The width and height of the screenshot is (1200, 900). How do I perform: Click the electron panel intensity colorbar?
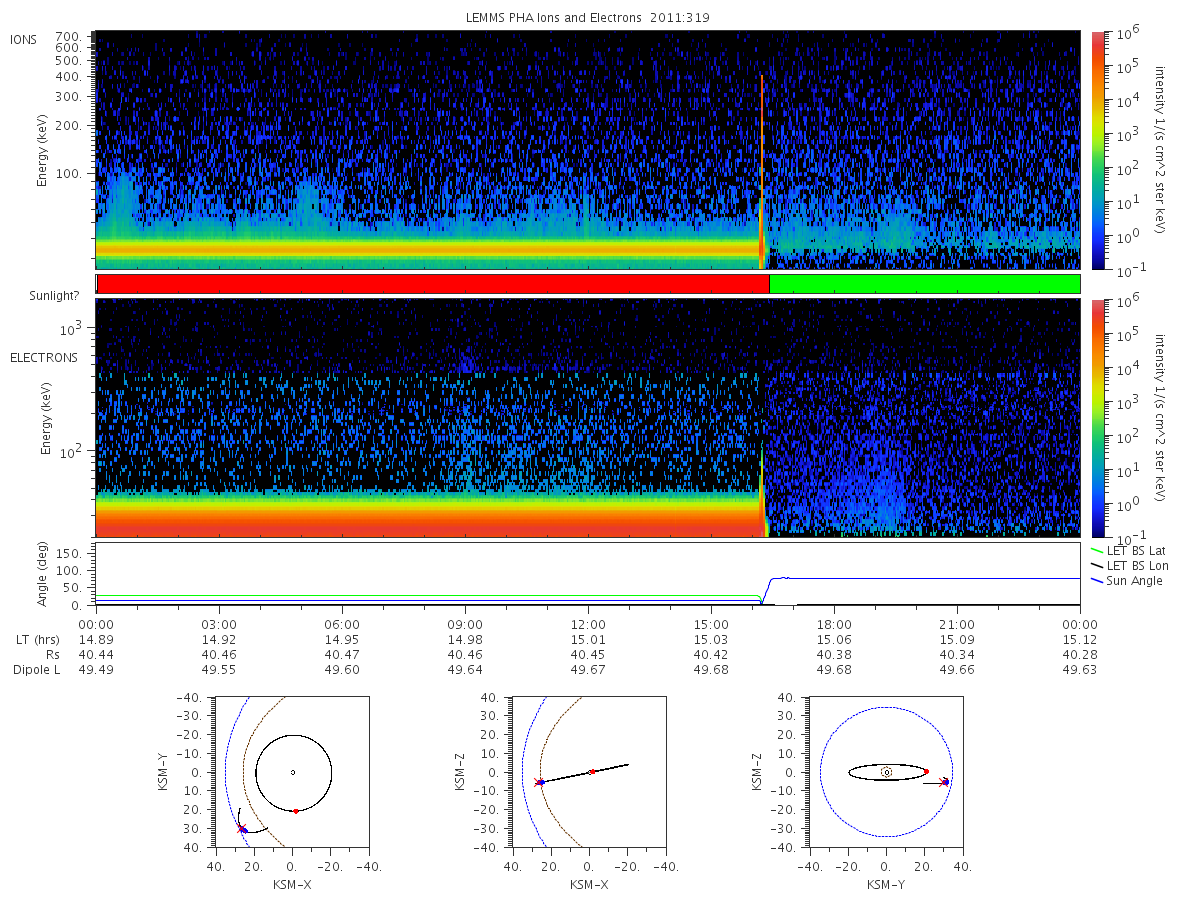pyautogui.click(x=1097, y=418)
